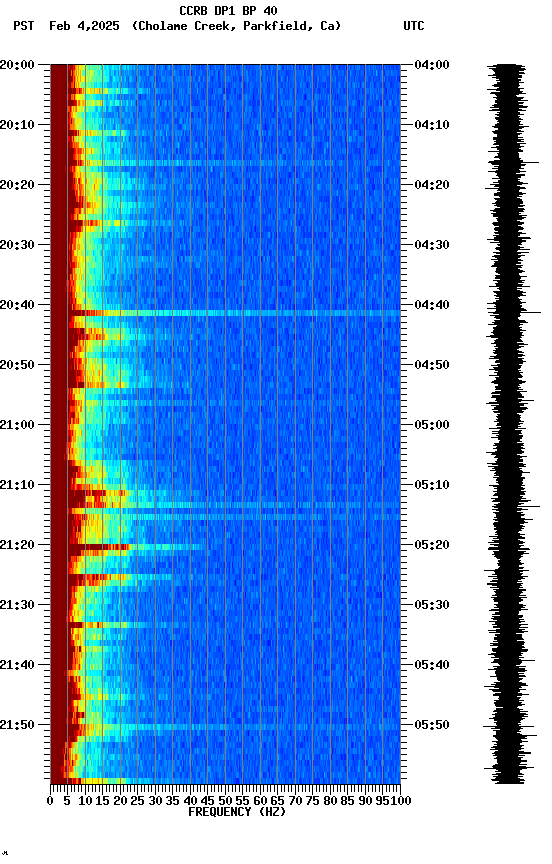Click the PST time label '20:20'

tap(17, 185)
